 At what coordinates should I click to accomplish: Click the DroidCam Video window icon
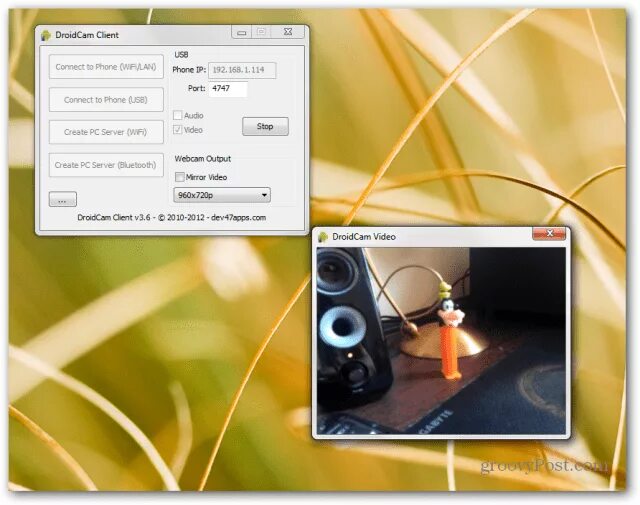pyautogui.click(x=323, y=237)
